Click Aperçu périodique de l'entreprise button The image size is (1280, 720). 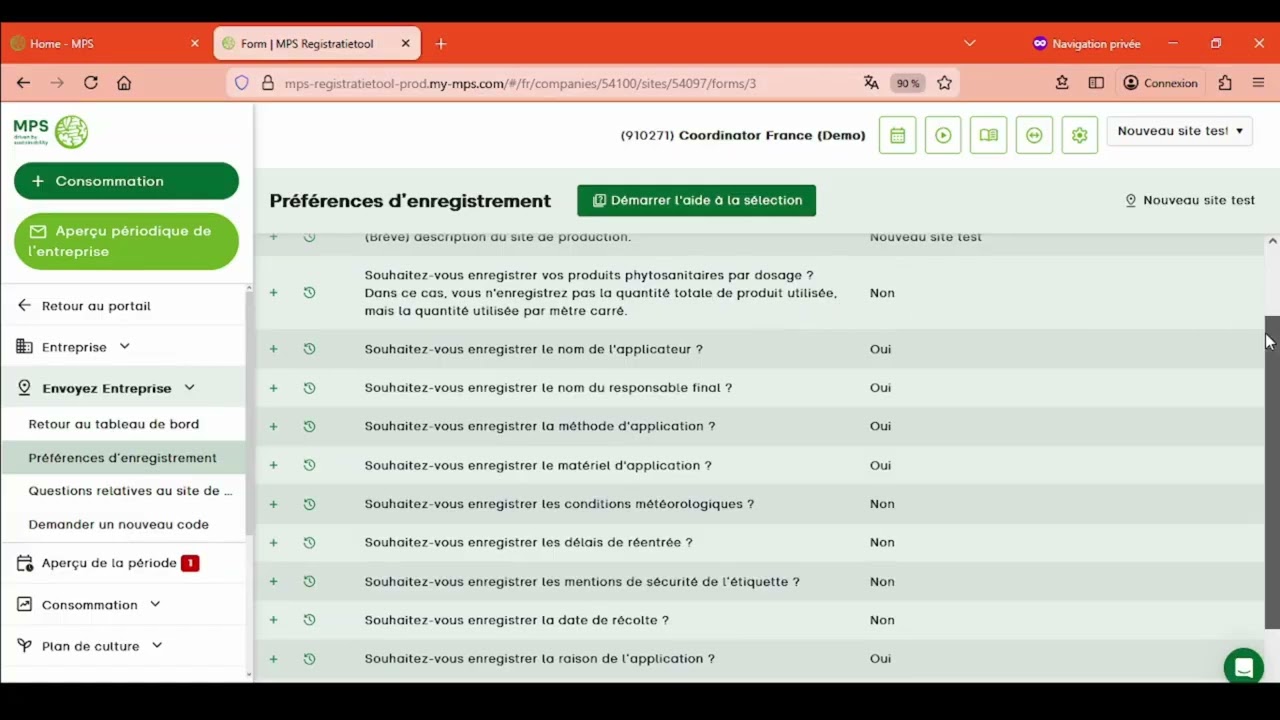(x=126, y=241)
